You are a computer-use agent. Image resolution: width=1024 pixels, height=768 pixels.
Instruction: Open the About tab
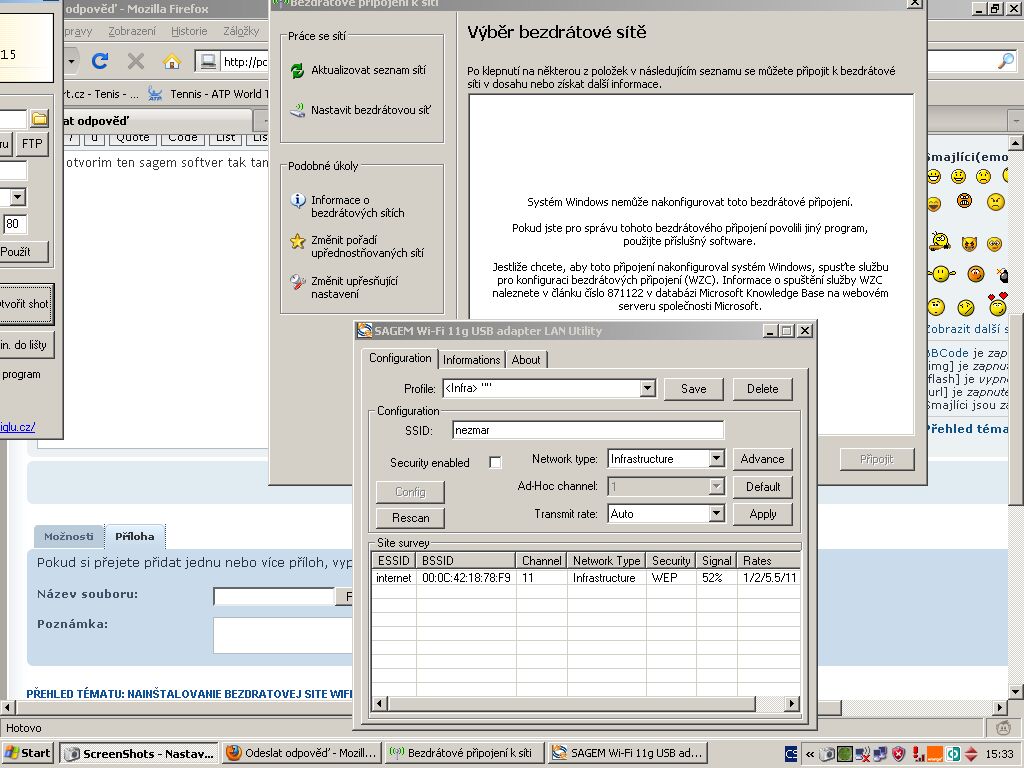click(526, 360)
